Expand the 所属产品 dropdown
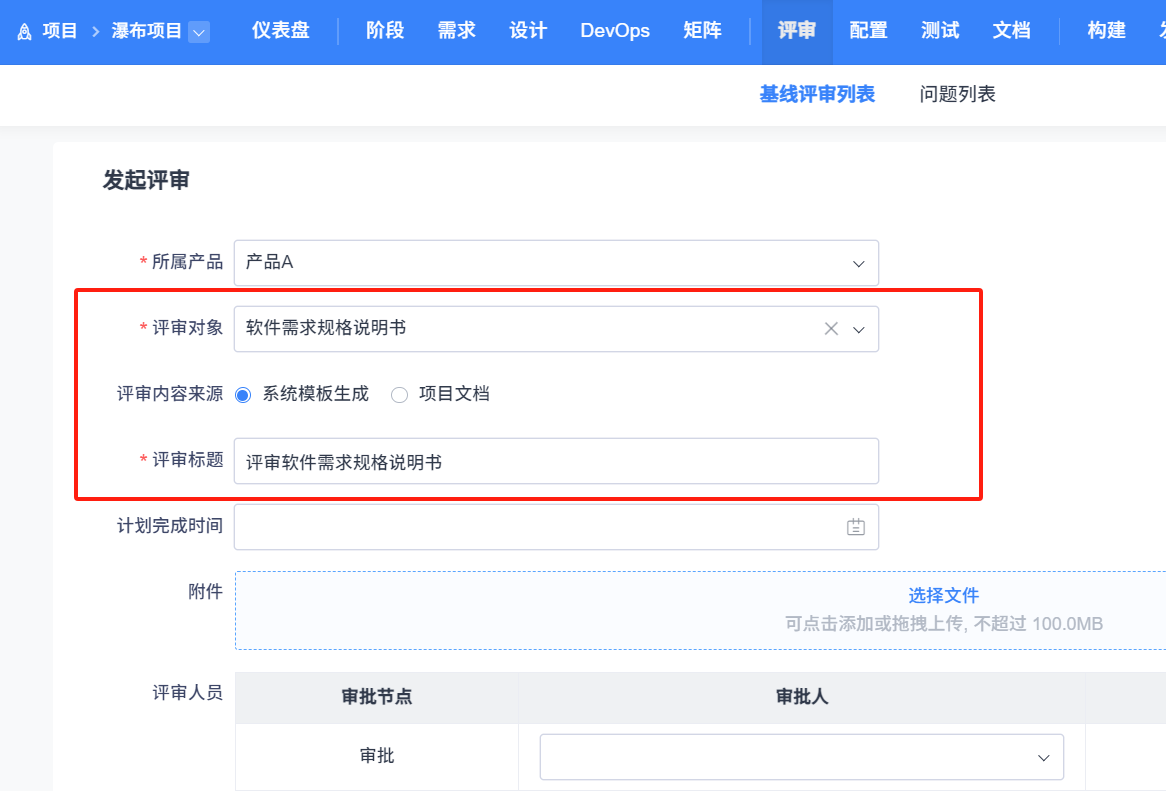 pyautogui.click(x=857, y=263)
